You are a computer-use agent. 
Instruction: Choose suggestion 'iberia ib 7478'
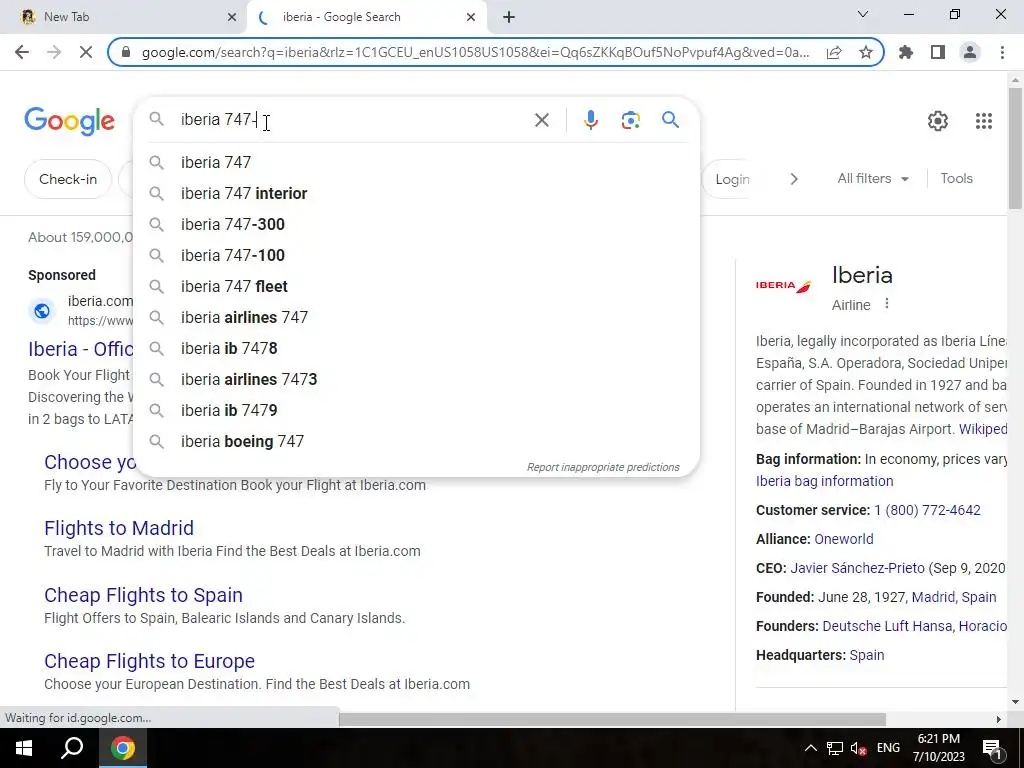(x=417, y=348)
